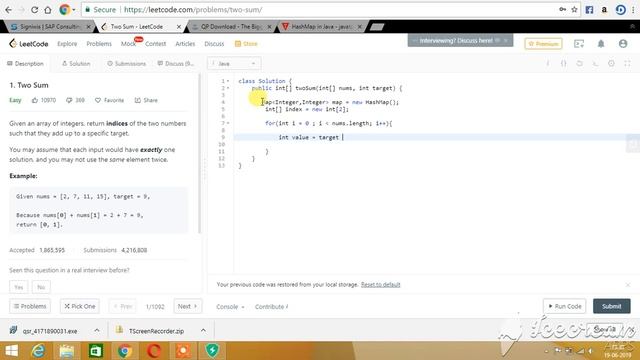Like the problem with thumbs up

coord(35,100)
